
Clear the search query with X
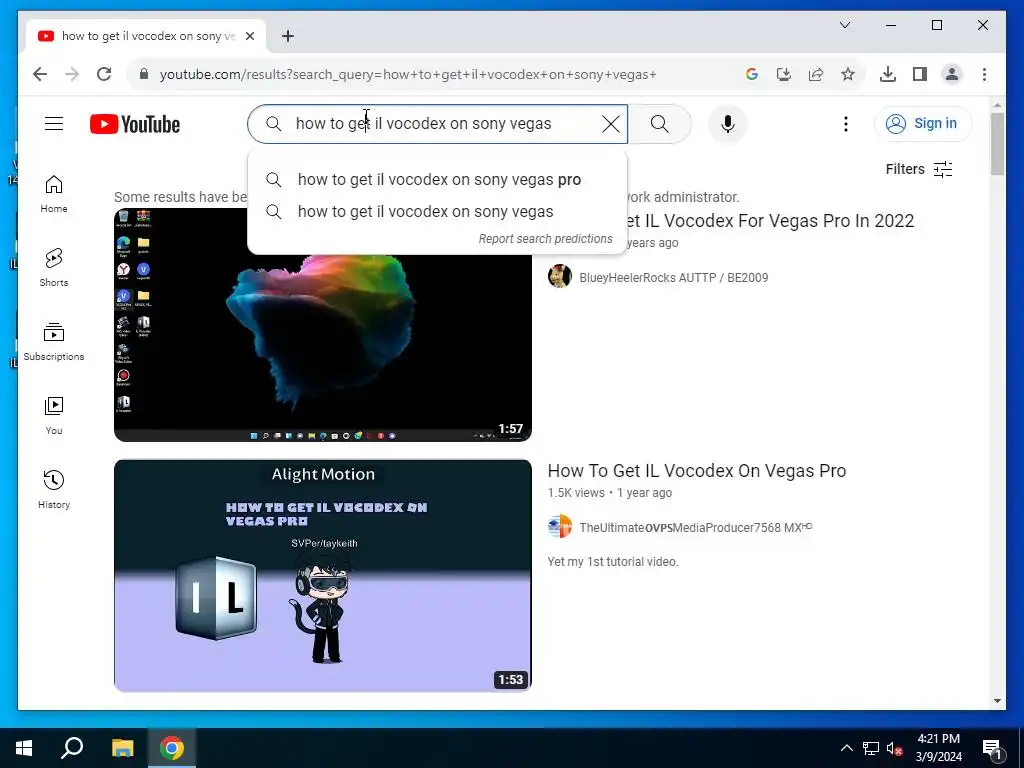click(x=611, y=123)
